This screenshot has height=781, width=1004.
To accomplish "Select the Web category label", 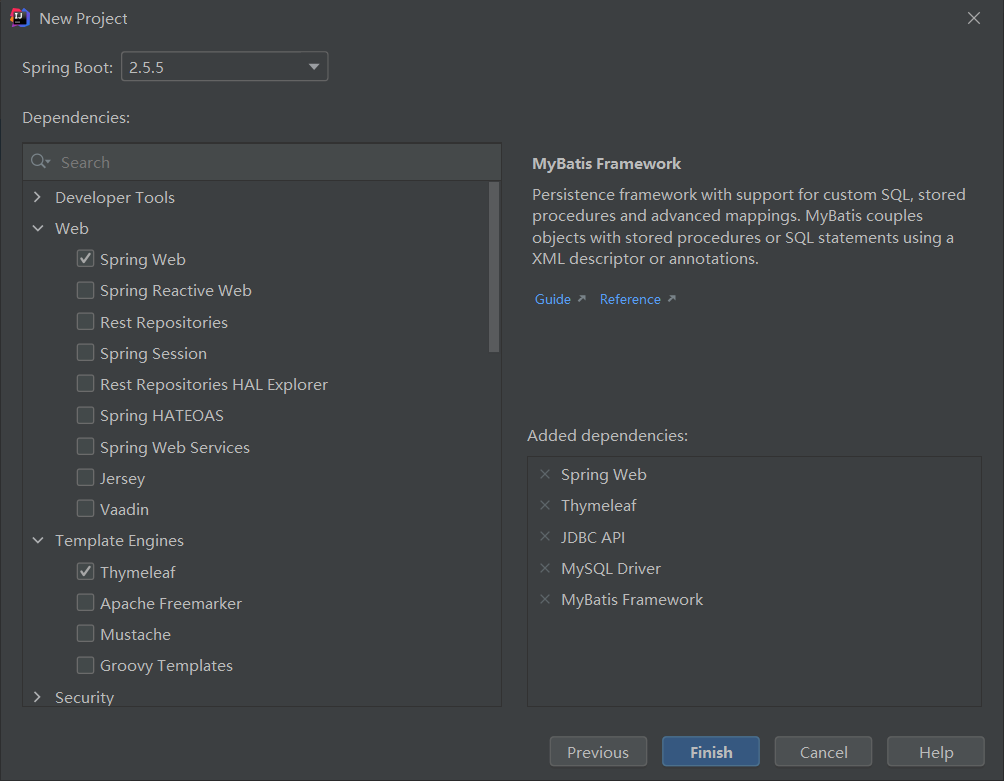I will coord(72,228).
